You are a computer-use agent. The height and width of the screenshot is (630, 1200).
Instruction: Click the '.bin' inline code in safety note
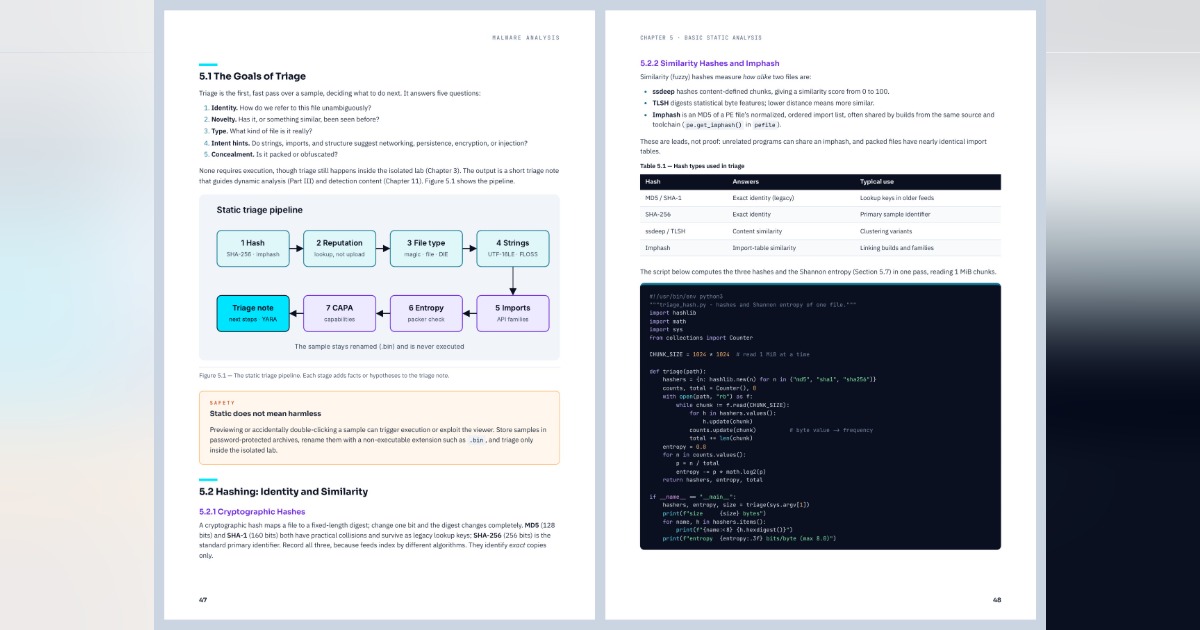pyautogui.click(x=476, y=440)
